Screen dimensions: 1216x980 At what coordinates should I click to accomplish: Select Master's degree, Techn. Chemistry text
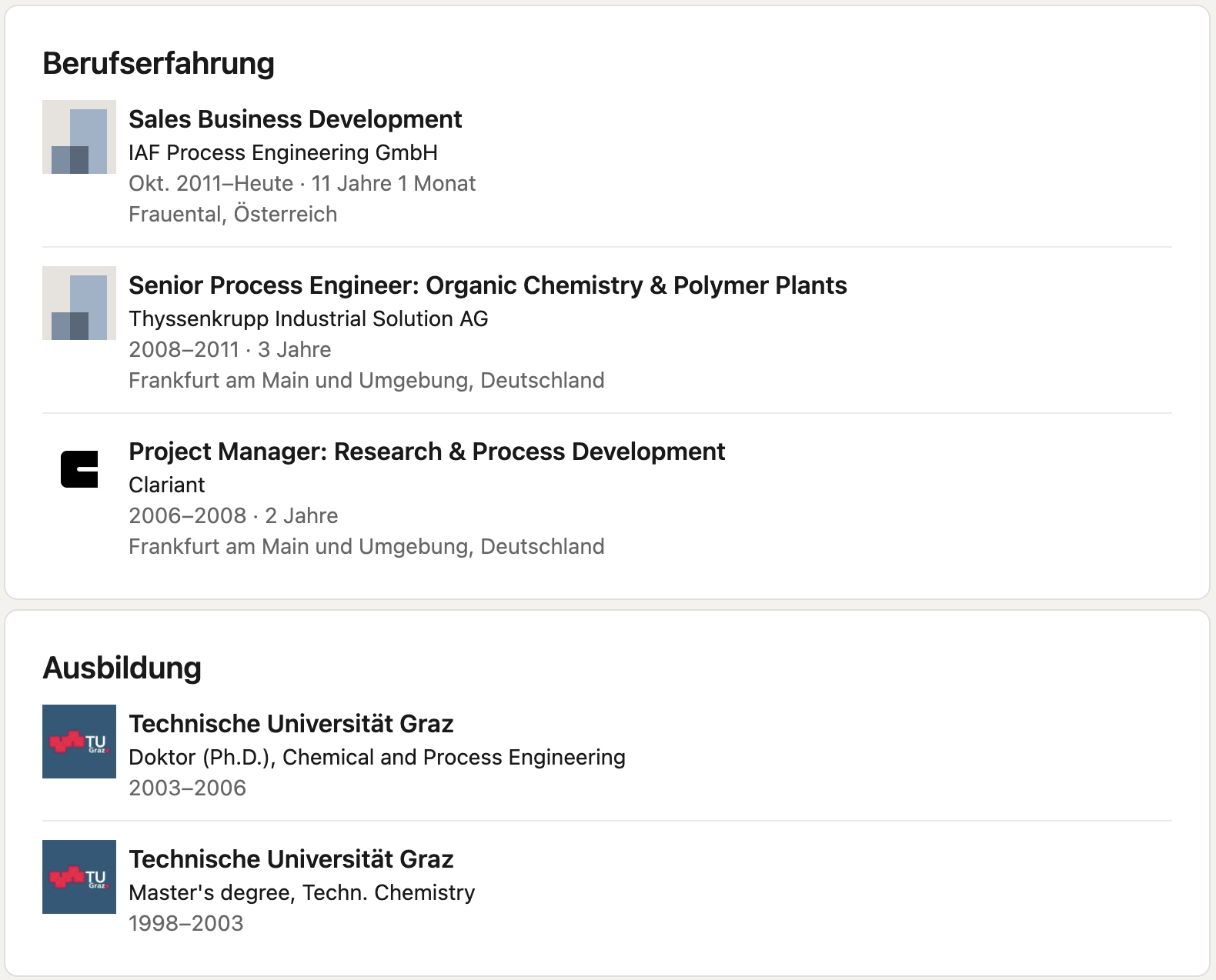point(302,892)
